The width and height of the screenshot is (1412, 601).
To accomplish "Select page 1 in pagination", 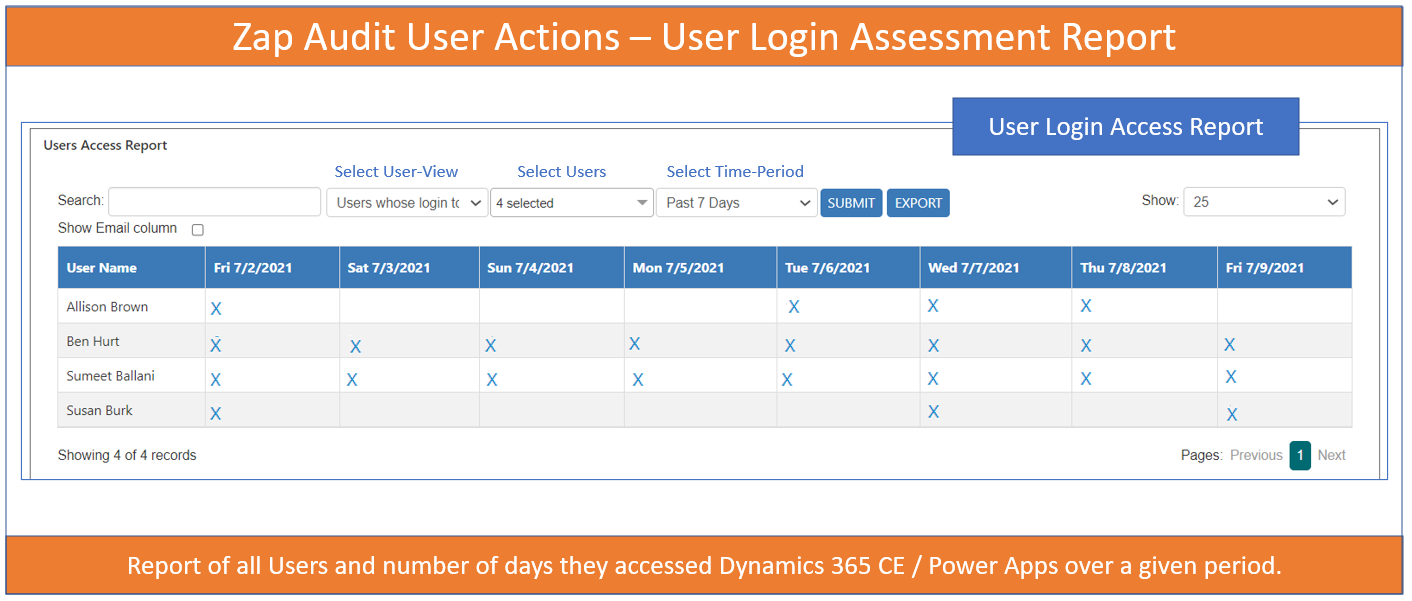I will click(1299, 455).
